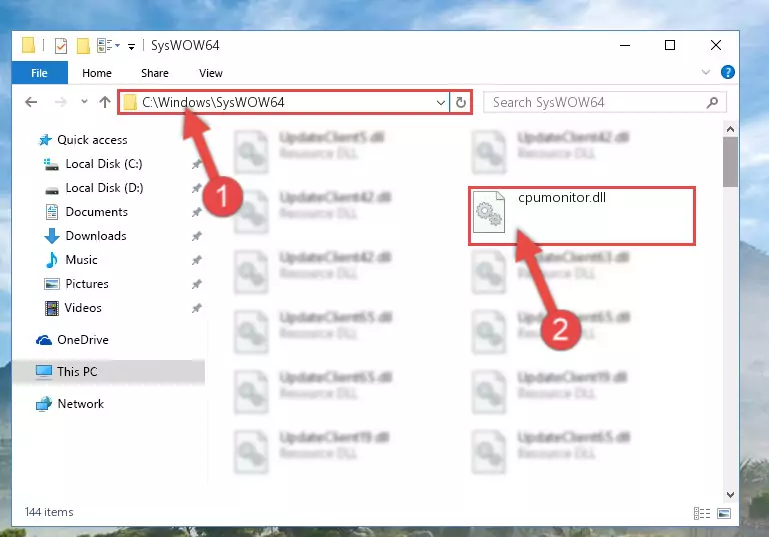Close the SysWOW64 window

click(716, 45)
